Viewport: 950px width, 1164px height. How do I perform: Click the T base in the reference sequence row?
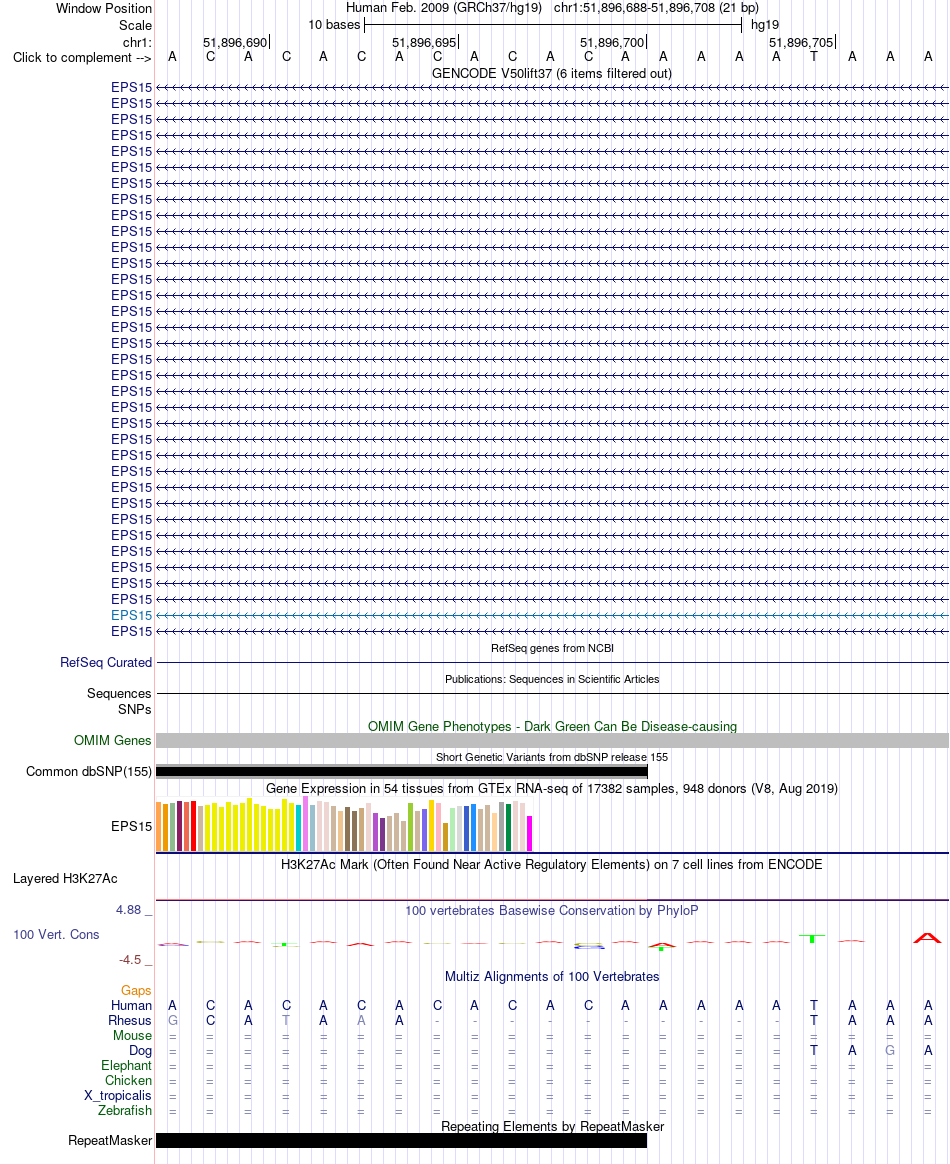pyautogui.click(x=814, y=56)
